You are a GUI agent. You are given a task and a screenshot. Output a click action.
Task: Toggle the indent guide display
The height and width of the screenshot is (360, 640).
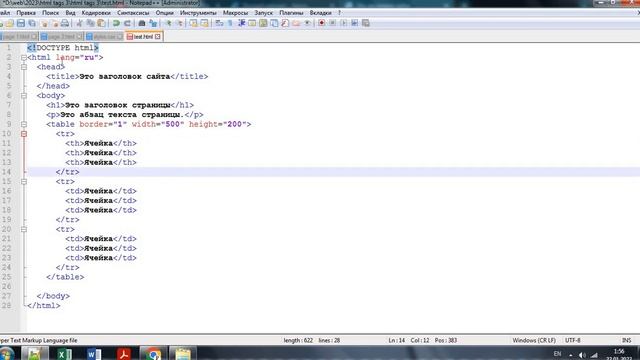[241, 23]
